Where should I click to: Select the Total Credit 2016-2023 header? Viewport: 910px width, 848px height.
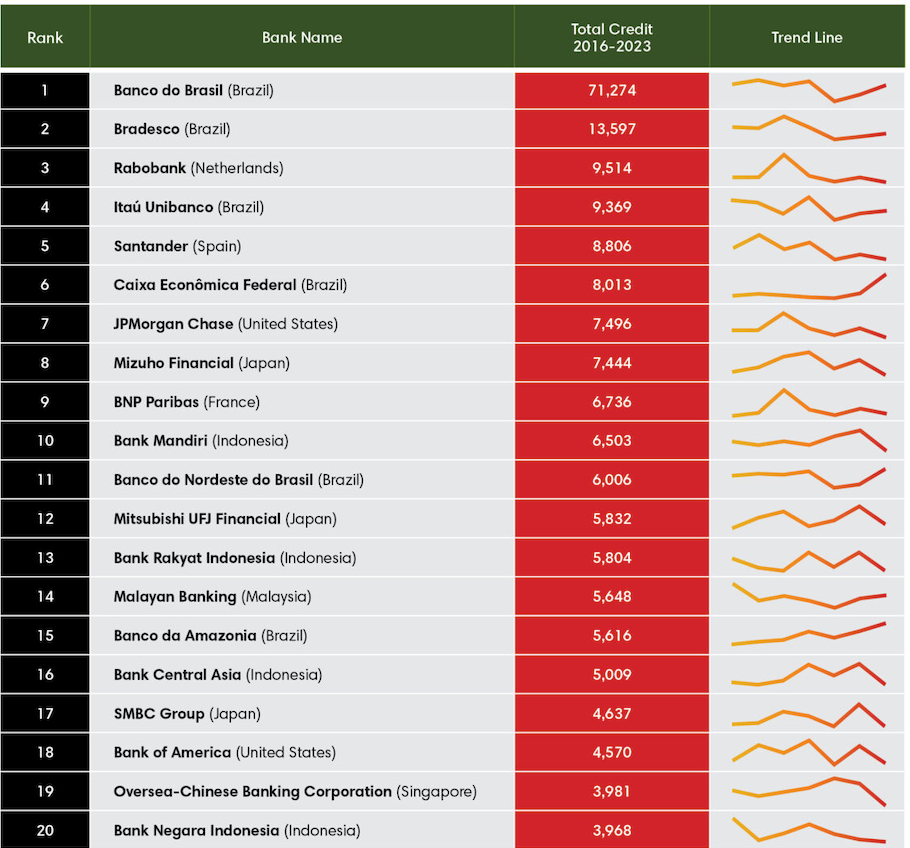tap(612, 37)
